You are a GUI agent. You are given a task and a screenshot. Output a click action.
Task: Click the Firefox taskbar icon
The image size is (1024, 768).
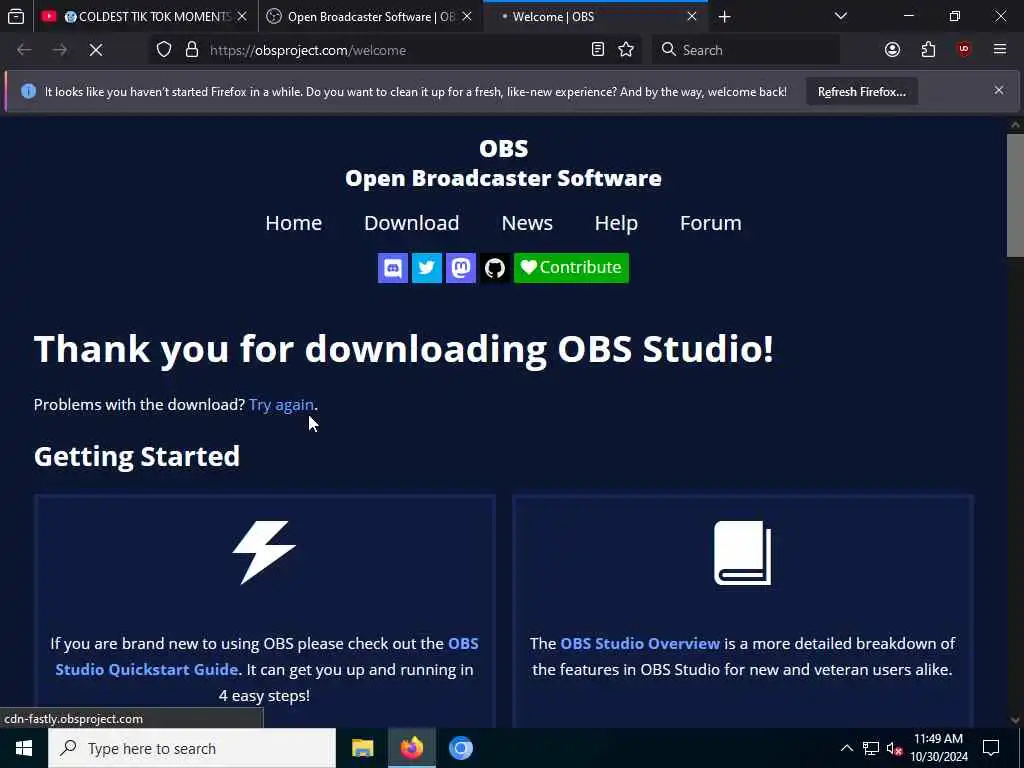tap(411, 748)
